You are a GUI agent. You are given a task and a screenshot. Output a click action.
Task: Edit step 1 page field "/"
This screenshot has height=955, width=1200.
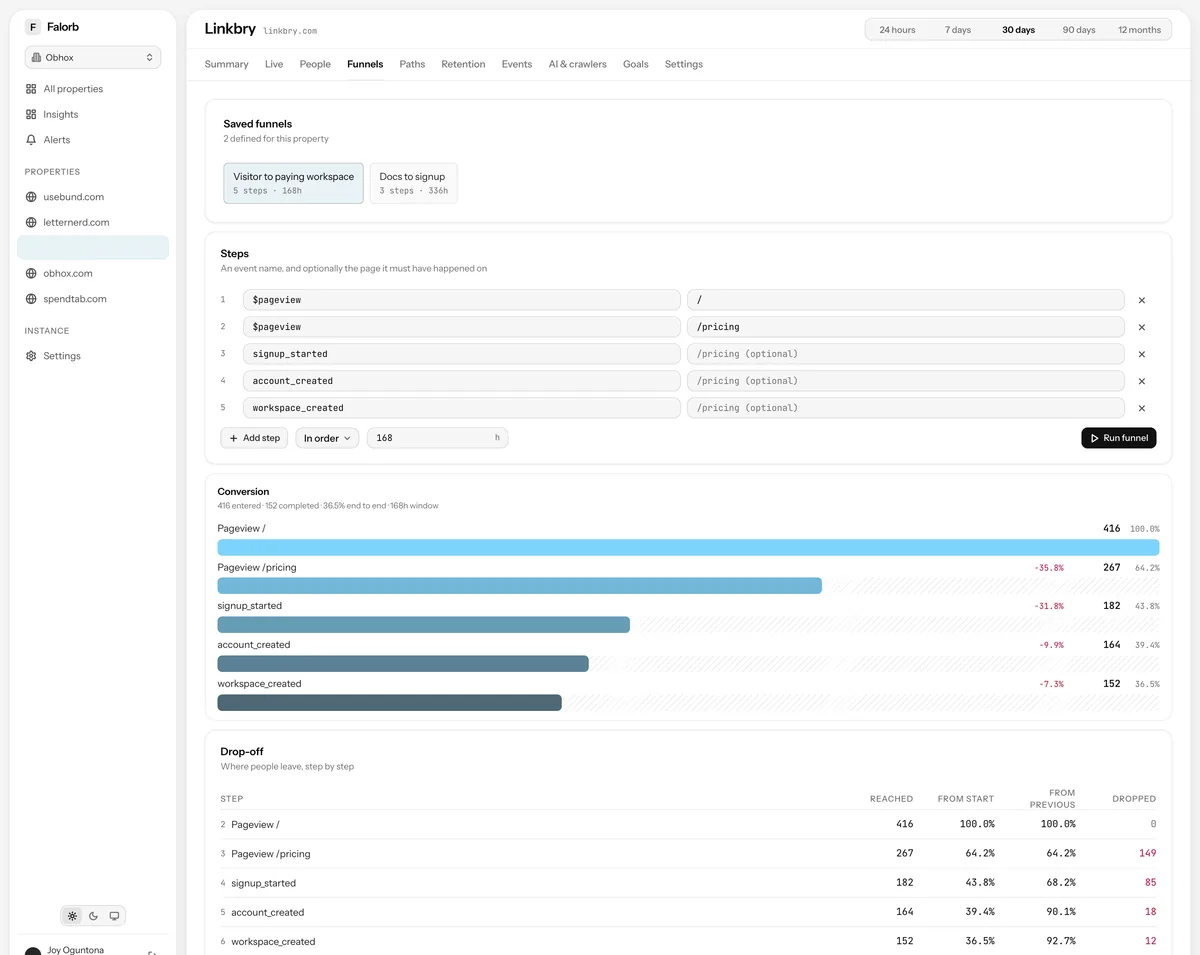tap(905, 300)
